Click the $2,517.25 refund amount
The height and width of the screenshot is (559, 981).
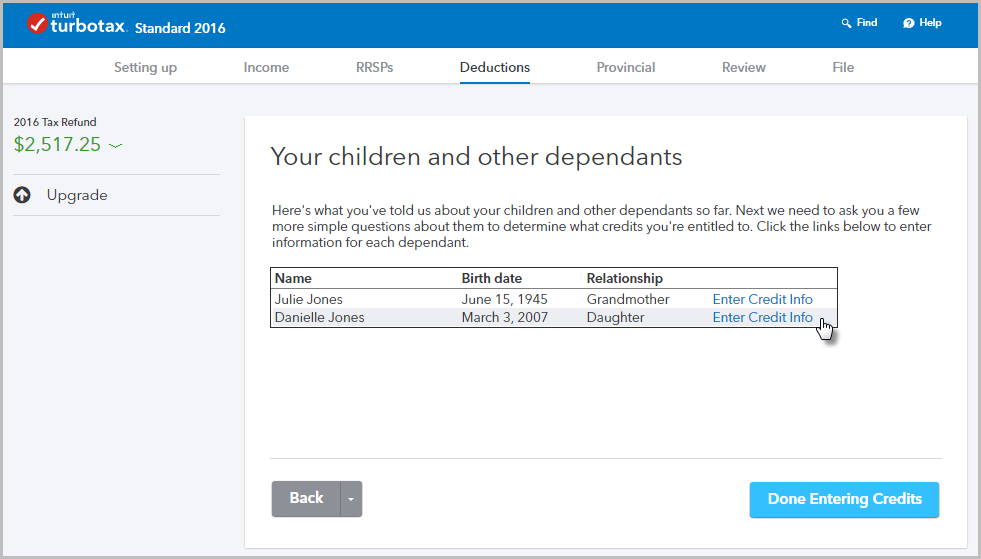(x=57, y=145)
